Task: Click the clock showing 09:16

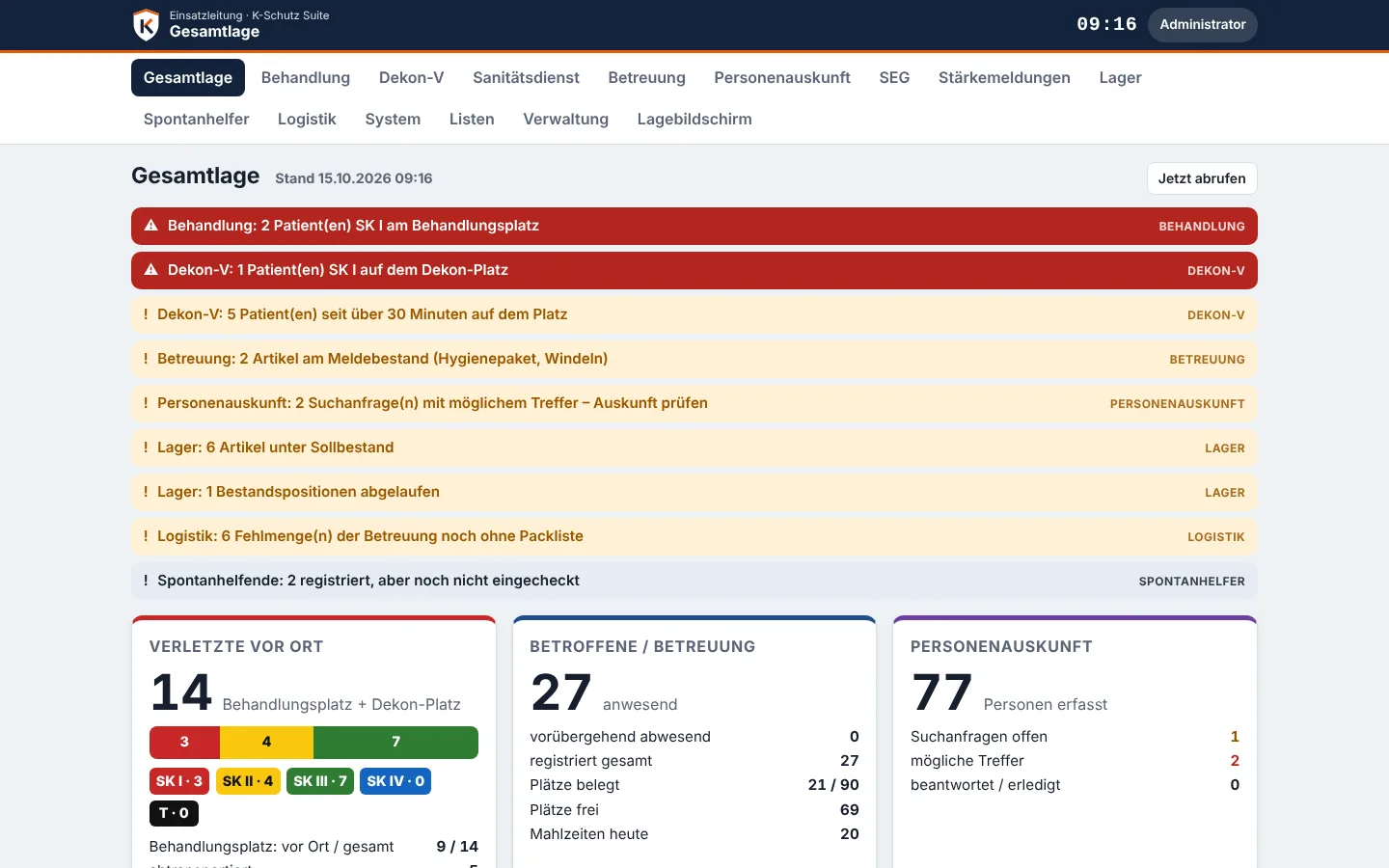Action: click(x=1106, y=25)
